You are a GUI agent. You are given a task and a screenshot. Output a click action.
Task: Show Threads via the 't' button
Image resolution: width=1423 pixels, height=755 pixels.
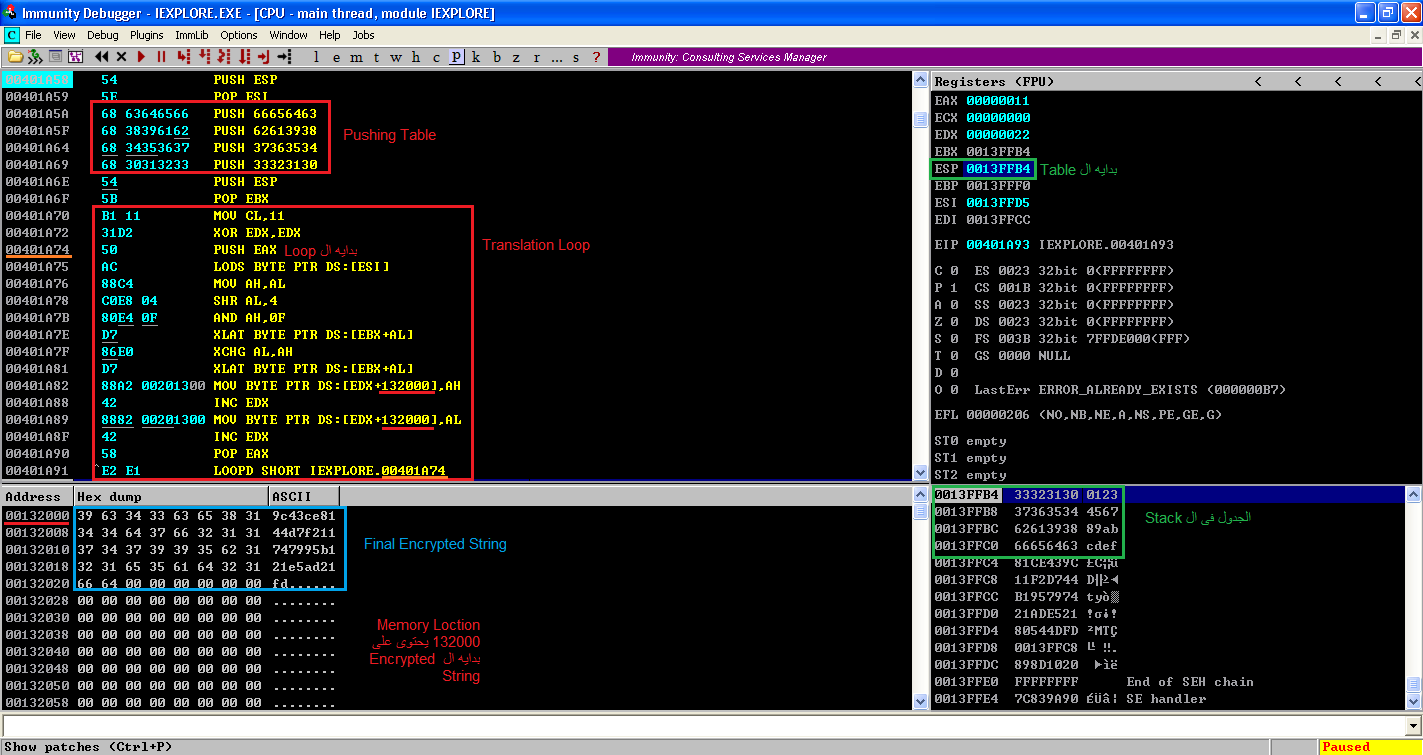pos(376,57)
